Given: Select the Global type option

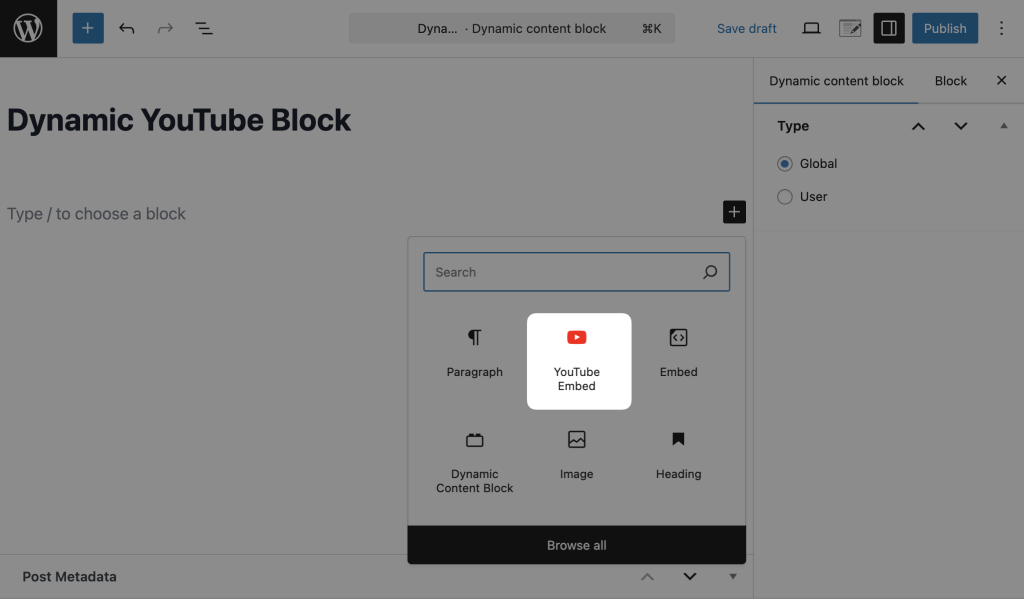Looking at the screenshot, I should click(x=785, y=163).
